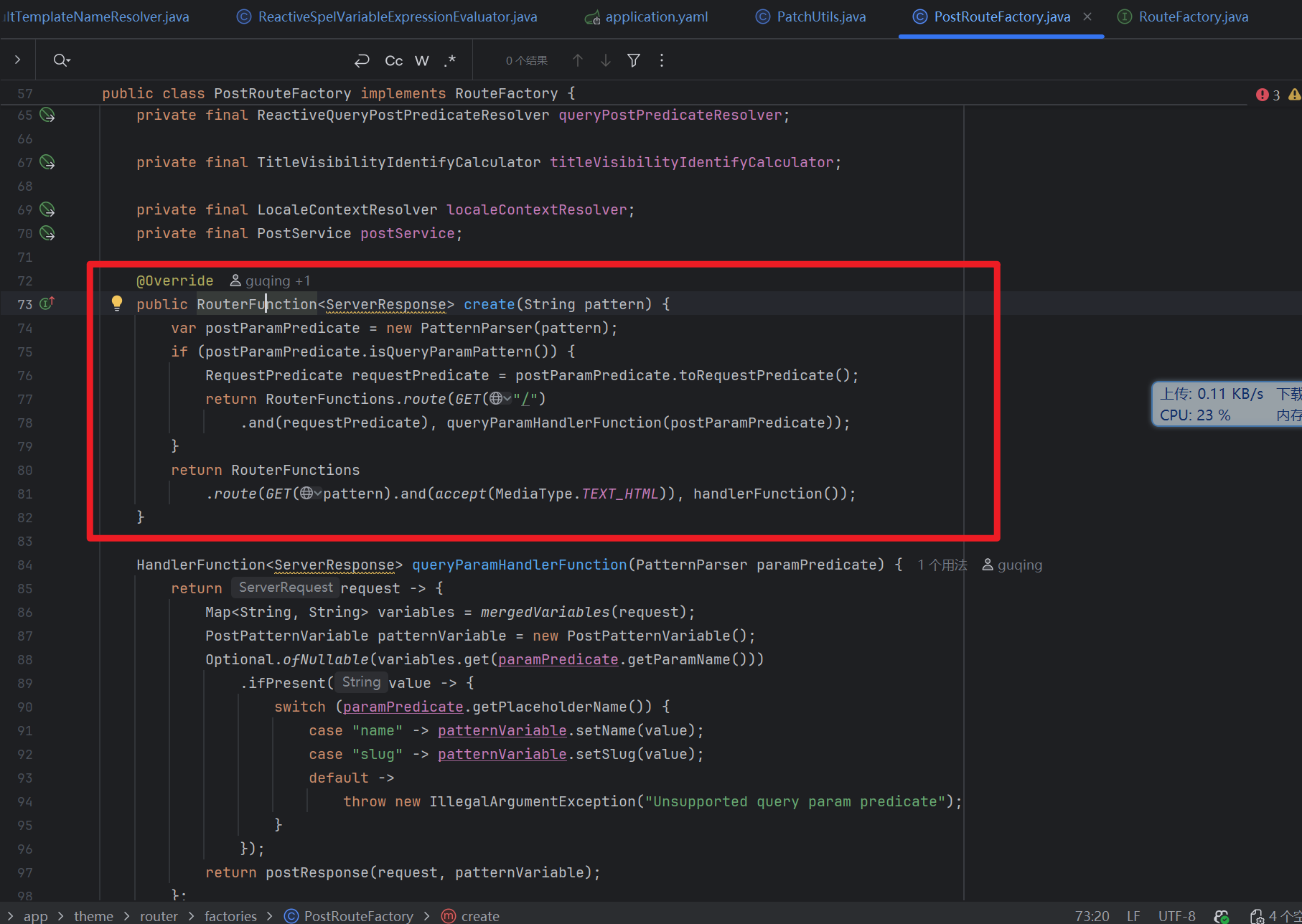The height and width of the screenshot is (924, 1302).
Task: Click the yellow lightbulb intention icon
Action: [x=117, y=303]
